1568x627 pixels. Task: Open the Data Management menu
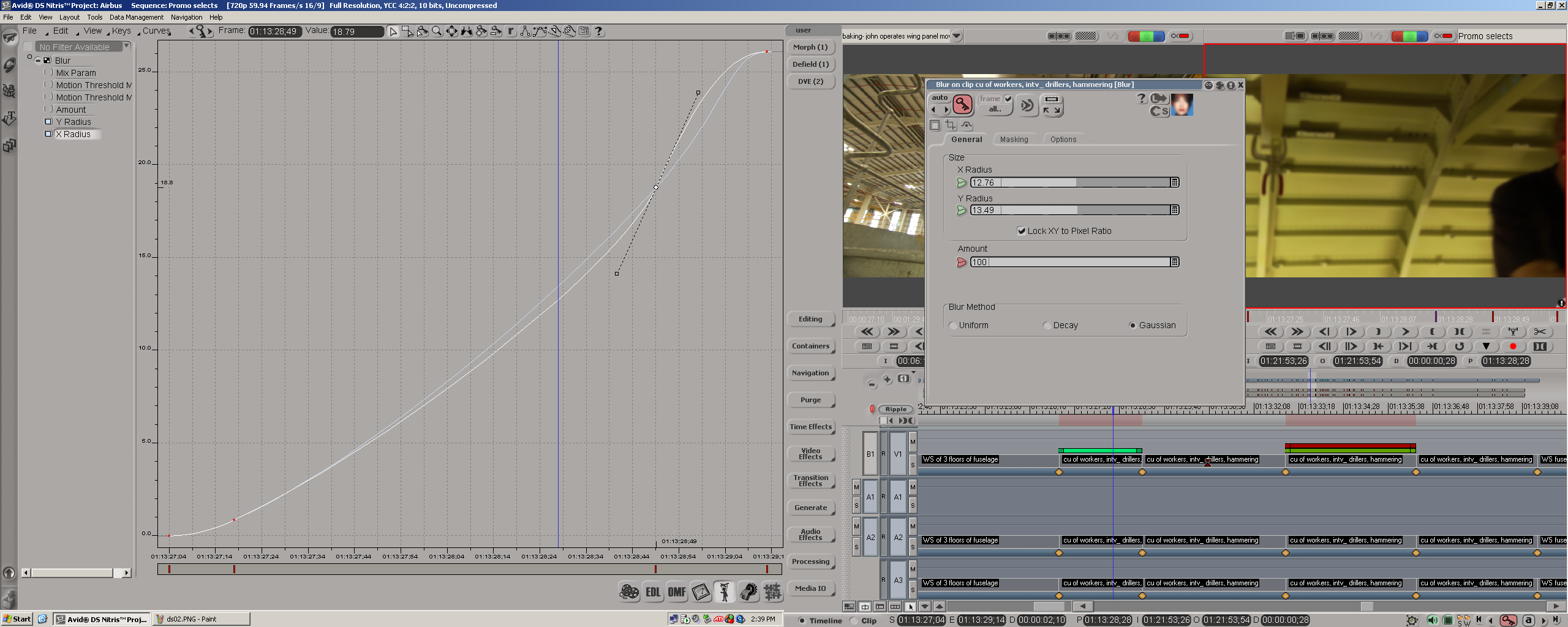tap(137, 17)
